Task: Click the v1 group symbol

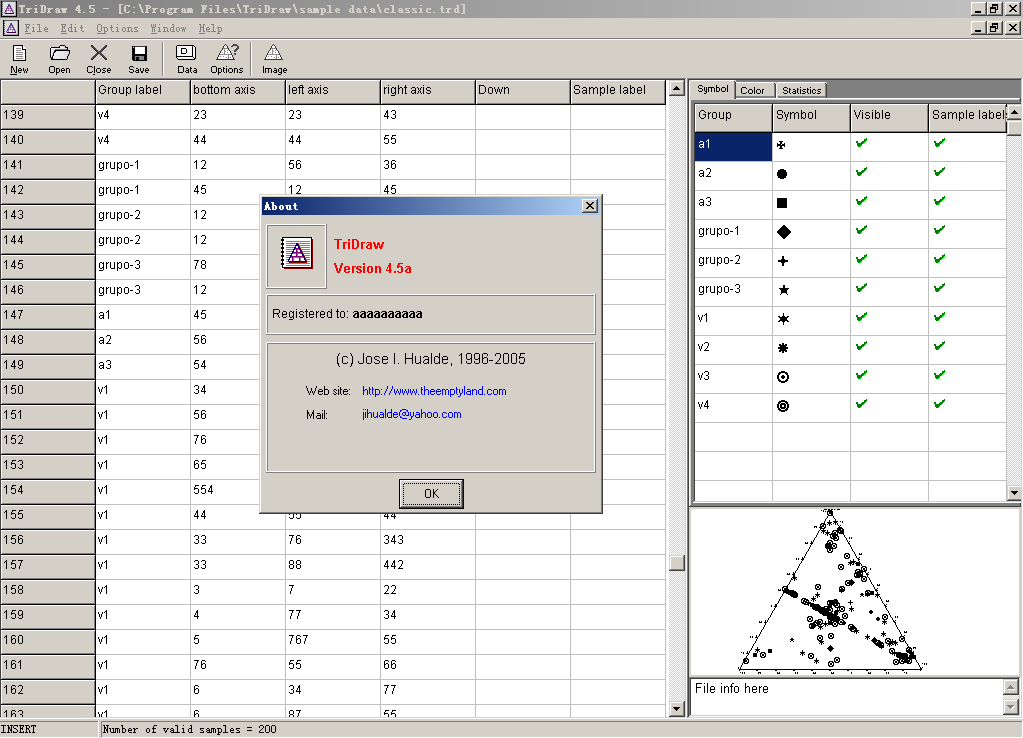Action: [x=784, y=319]
